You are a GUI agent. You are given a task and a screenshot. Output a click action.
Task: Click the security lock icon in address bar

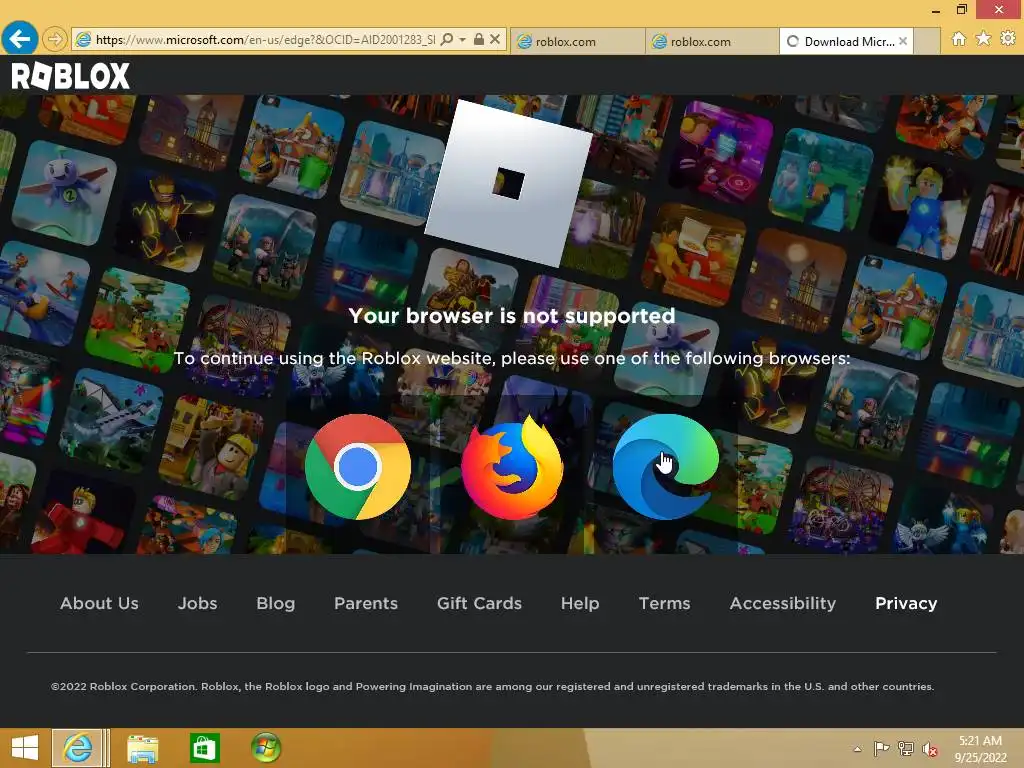[x=479, y=40]
